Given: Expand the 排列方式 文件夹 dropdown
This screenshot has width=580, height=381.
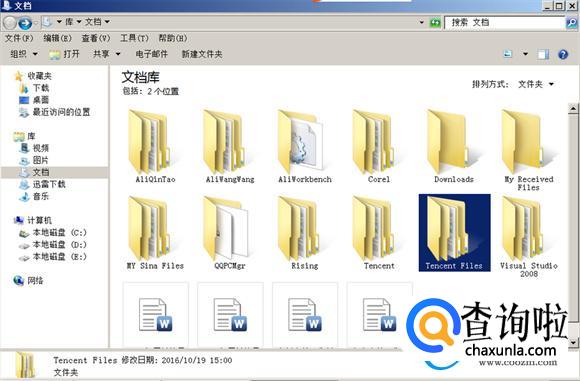Looking at the screenshot, I should [x=535, y=84].
